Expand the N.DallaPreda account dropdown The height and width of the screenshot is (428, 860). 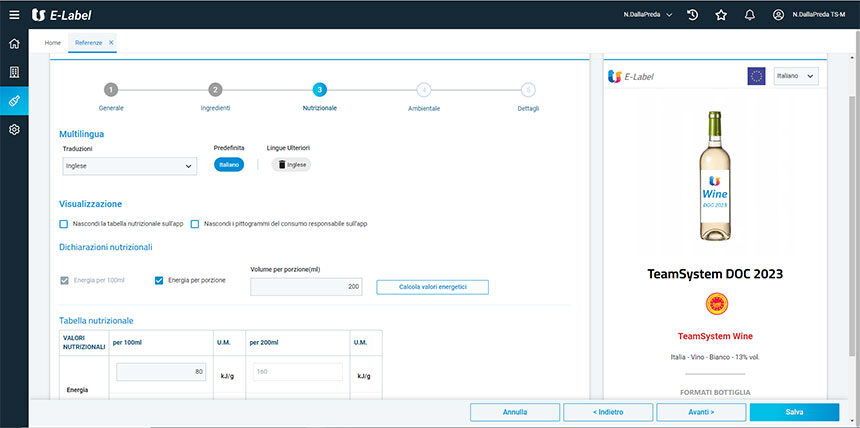pyautogui.click(x=648, y=15)
